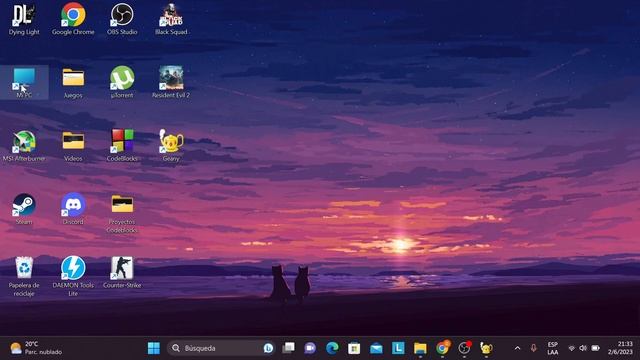Viewport: 640px width, 360px height.
Task: Select the µTorrent desktop shortcut
Action: tap(122, 83)
